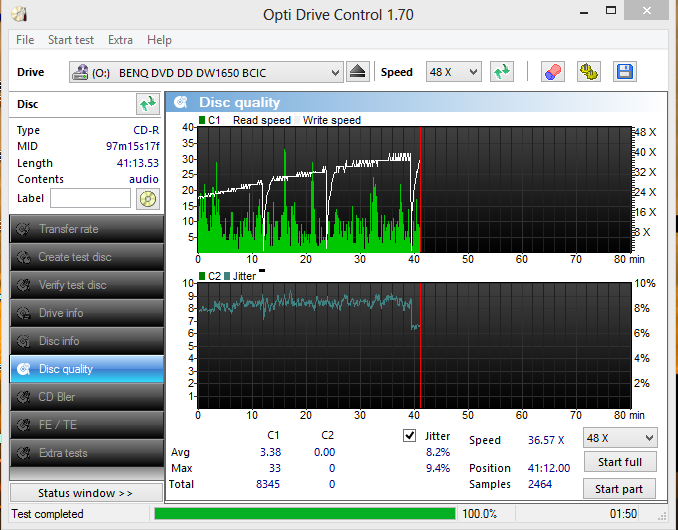This screenshot has height=530, width=678.
Task: Click the save floppy disk icon
Action: pyautogui.click(x=624, y=72)
